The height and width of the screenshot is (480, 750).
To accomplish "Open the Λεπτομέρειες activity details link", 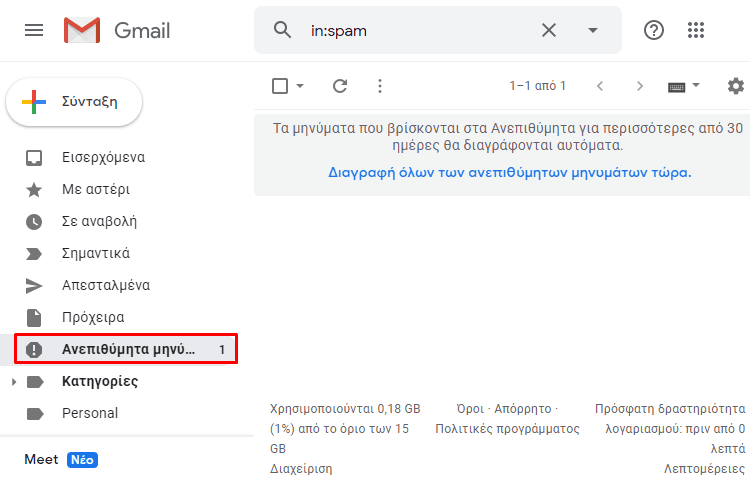I will [705, 469].
